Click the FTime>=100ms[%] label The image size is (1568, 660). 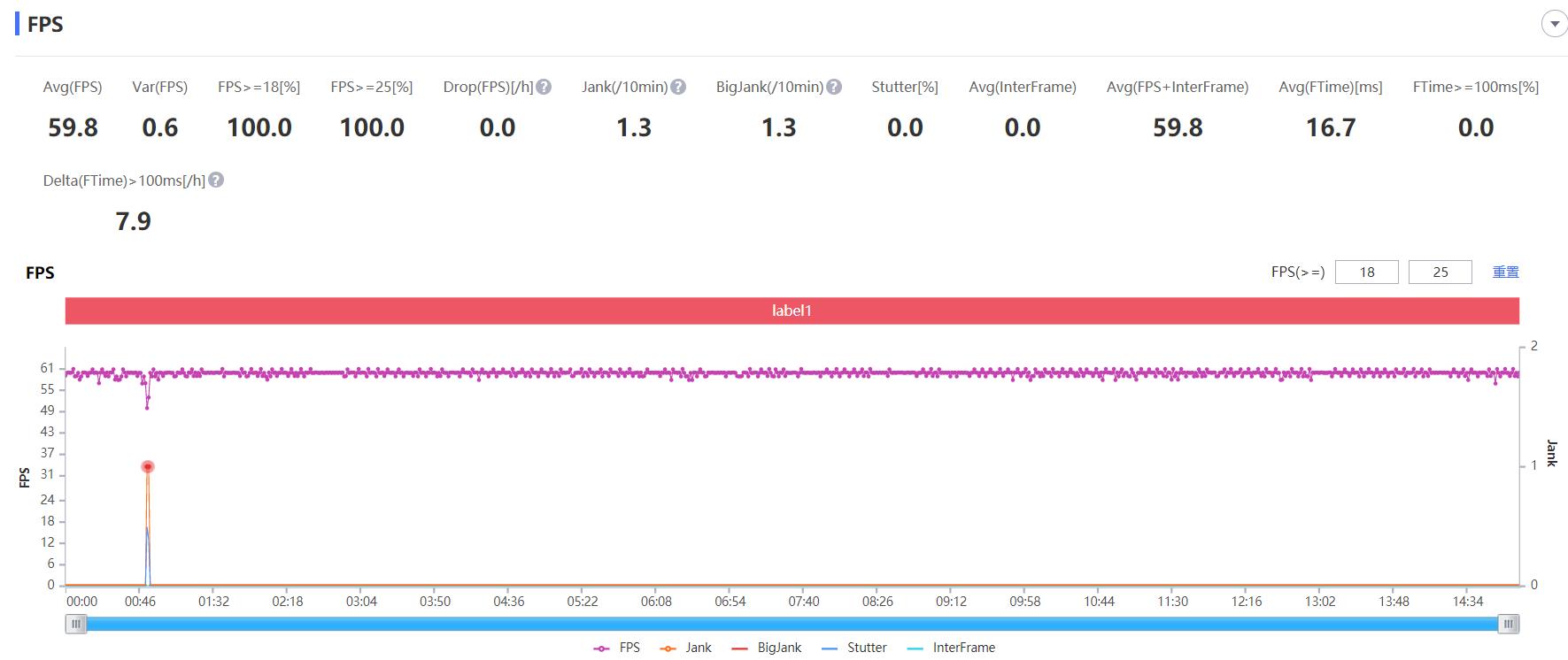pos(1476,87)
